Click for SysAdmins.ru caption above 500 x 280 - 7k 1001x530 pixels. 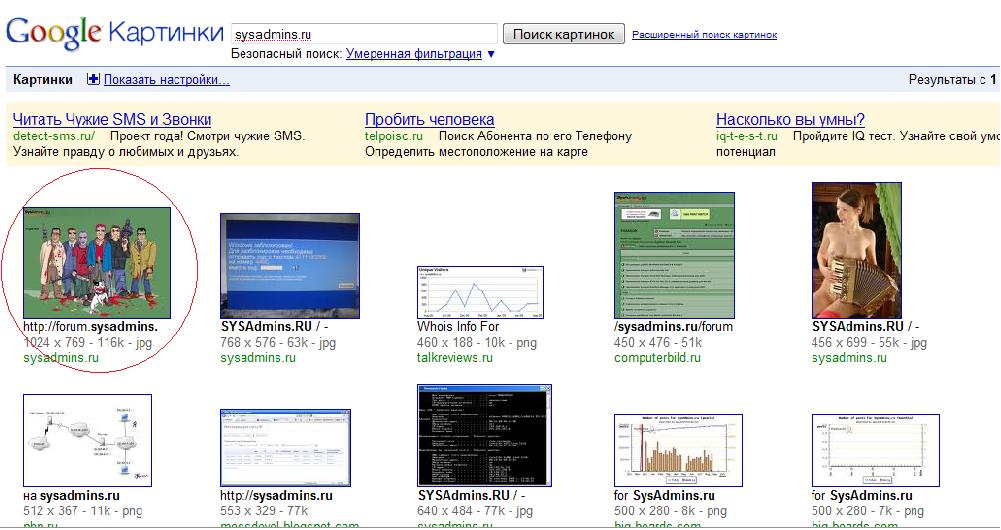(x=862, y=496)
